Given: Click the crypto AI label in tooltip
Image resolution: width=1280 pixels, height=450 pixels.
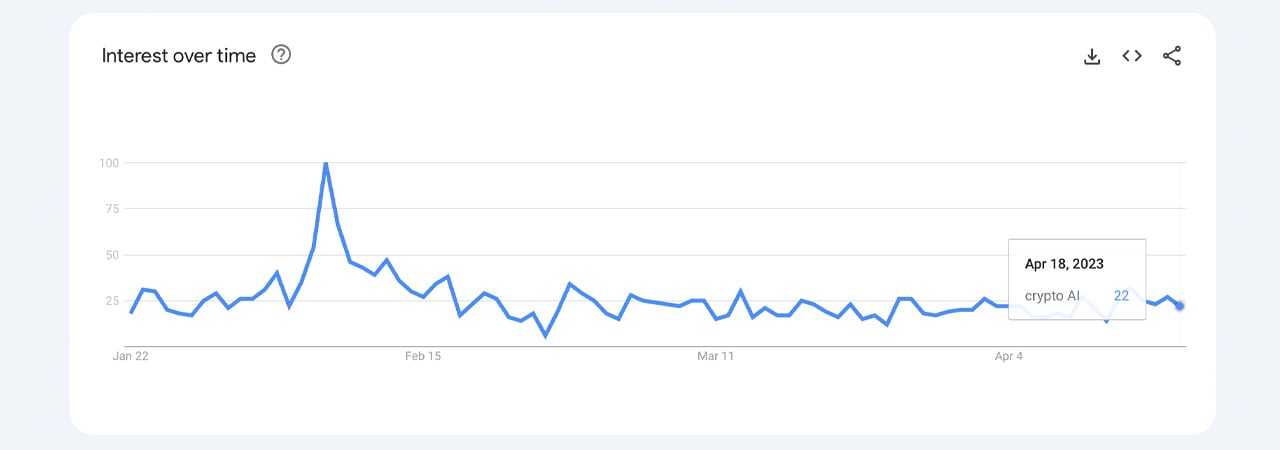Looking at the screenshot, I should (1052, 296).
